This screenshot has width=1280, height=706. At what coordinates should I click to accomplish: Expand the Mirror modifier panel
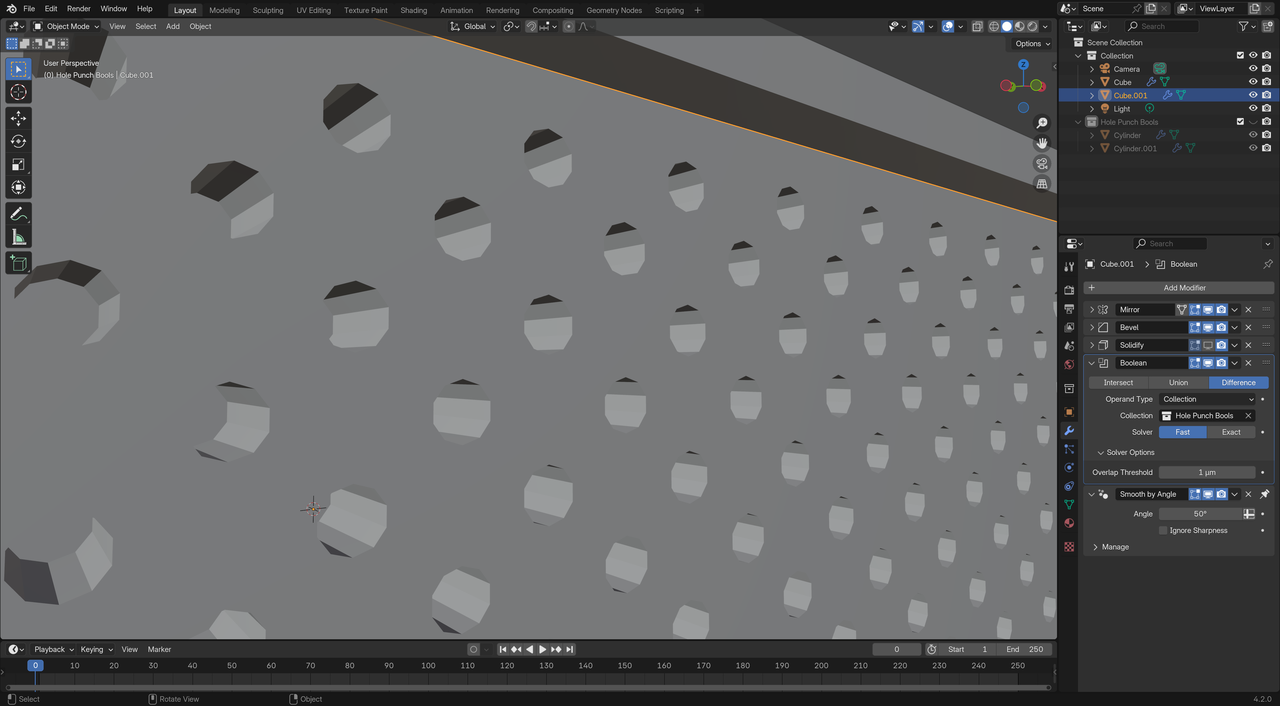[x=1091, y=310]
